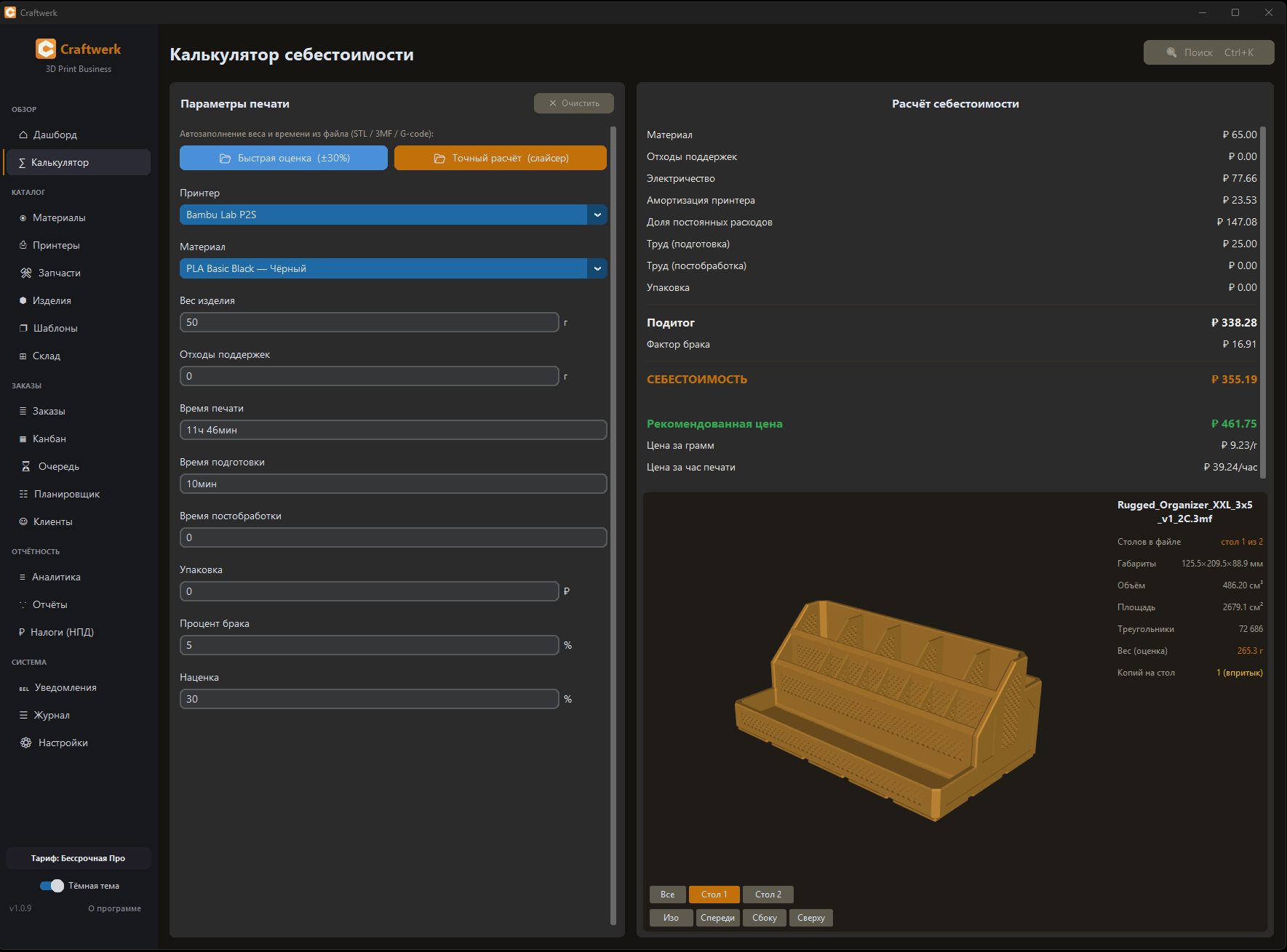The width and height of the screenshot is (1287, 952).
Task: Click the spare parts wrench icon
Action: 26,273
